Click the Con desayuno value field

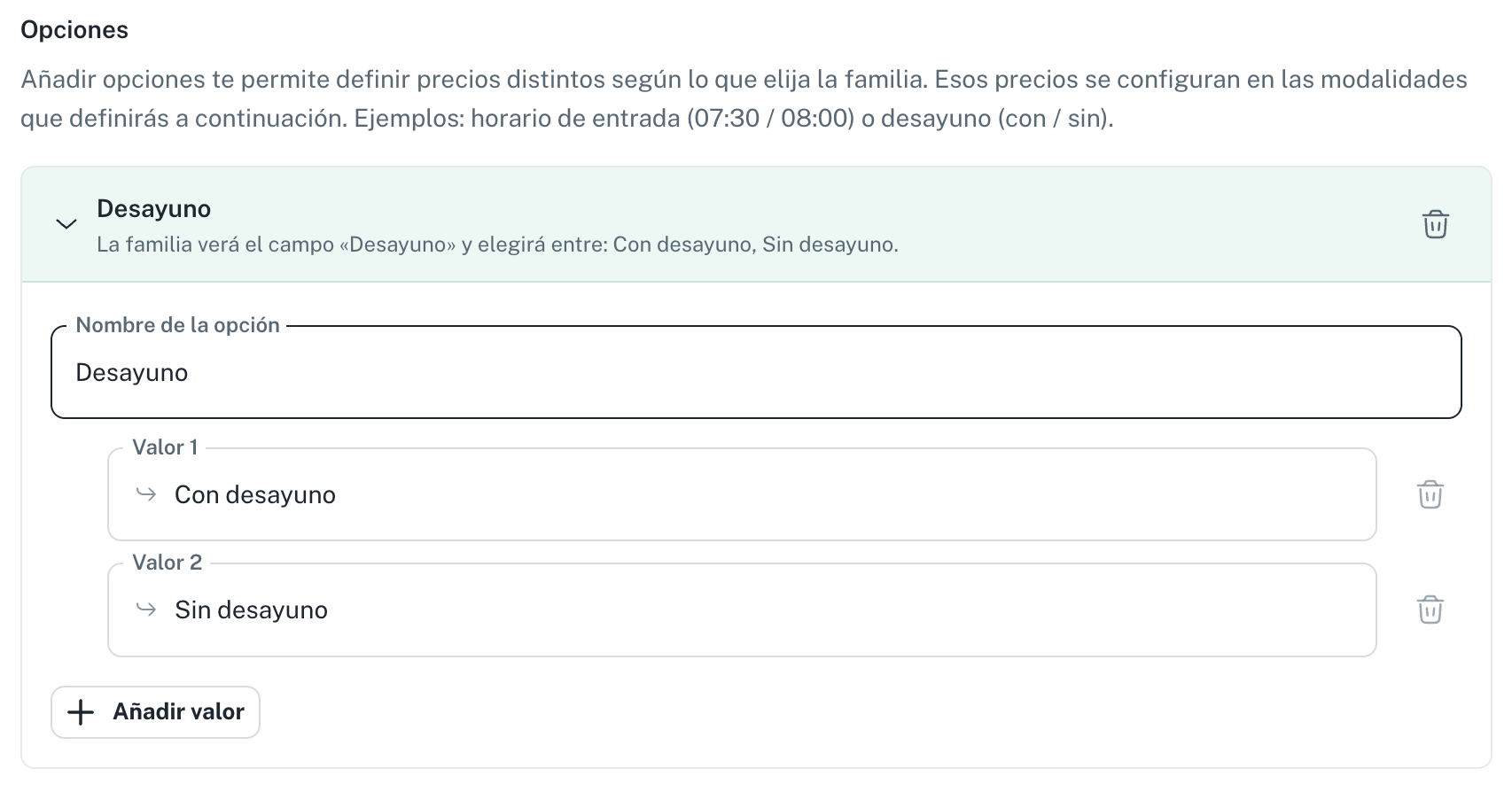(742, 494)
